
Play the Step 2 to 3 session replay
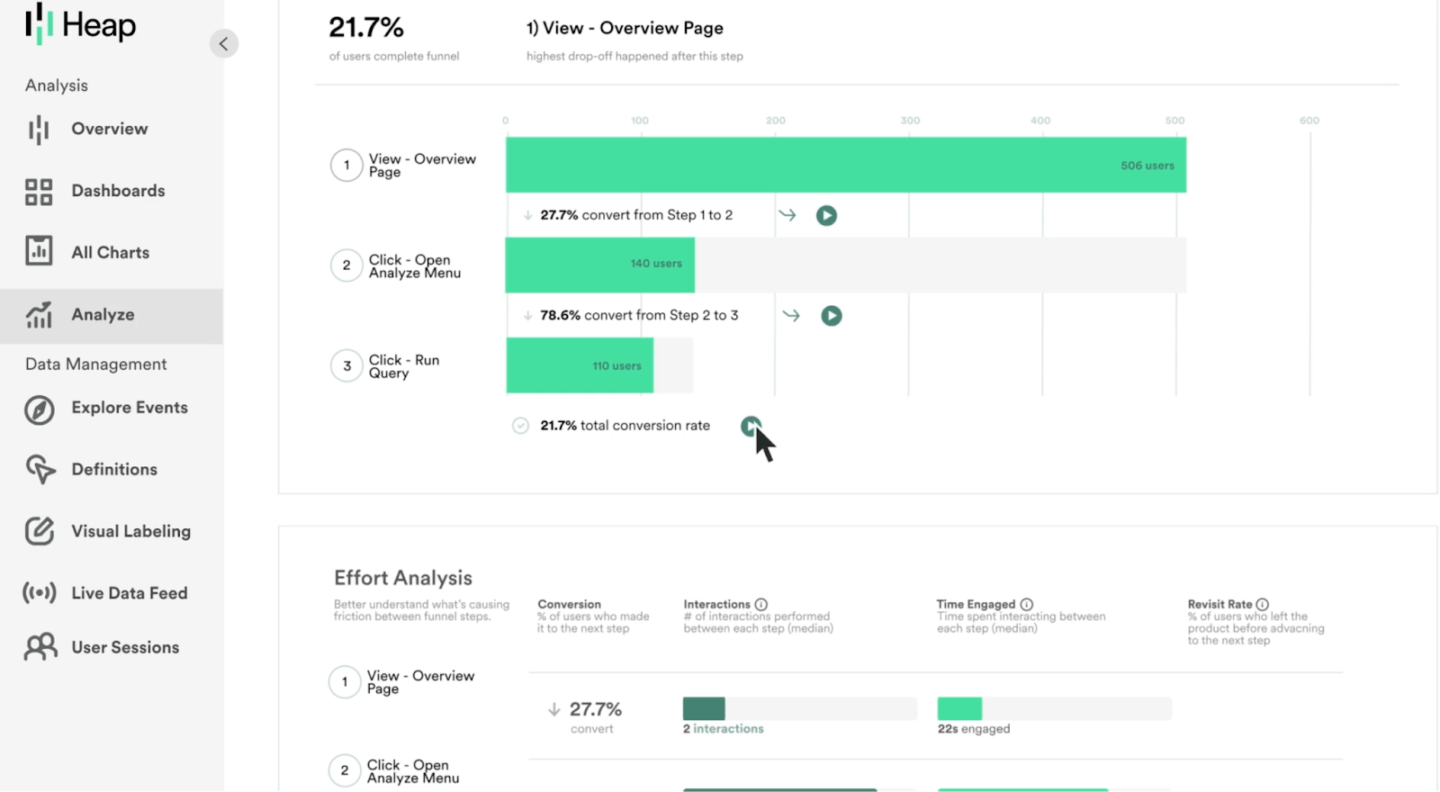click(831, 315)
